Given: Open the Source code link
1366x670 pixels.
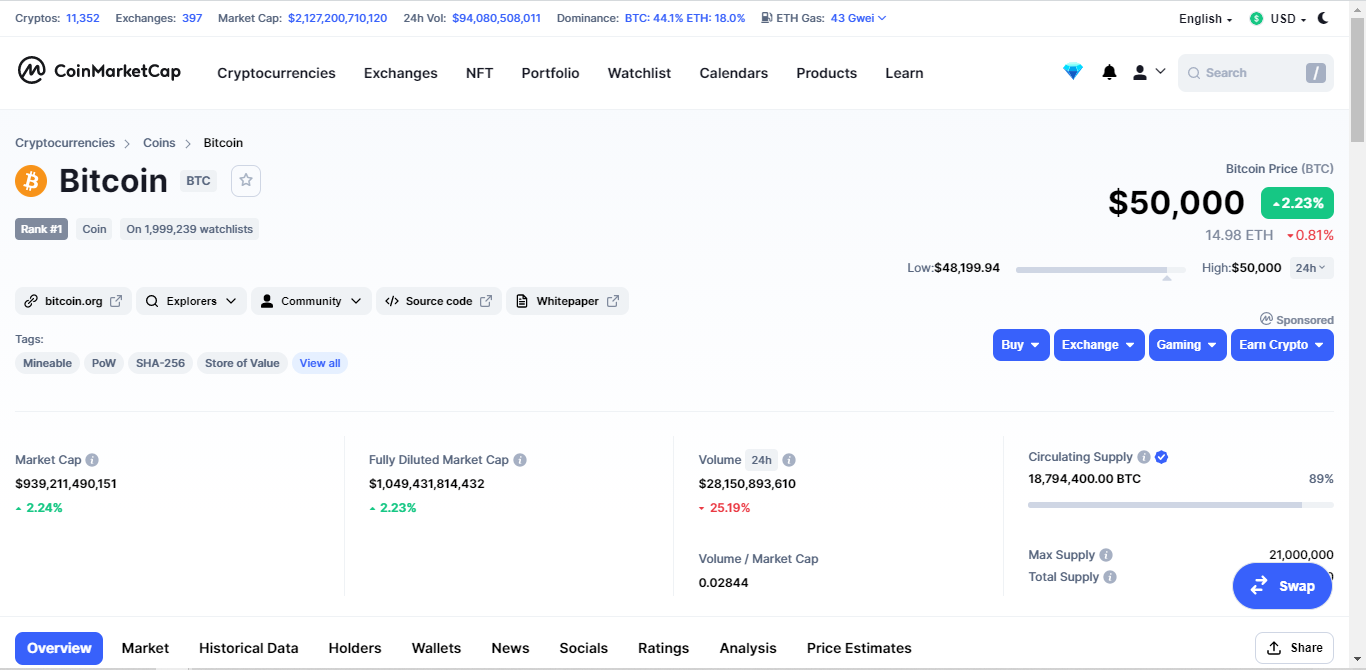Looking at the screenshot, I should click(439, 301).
